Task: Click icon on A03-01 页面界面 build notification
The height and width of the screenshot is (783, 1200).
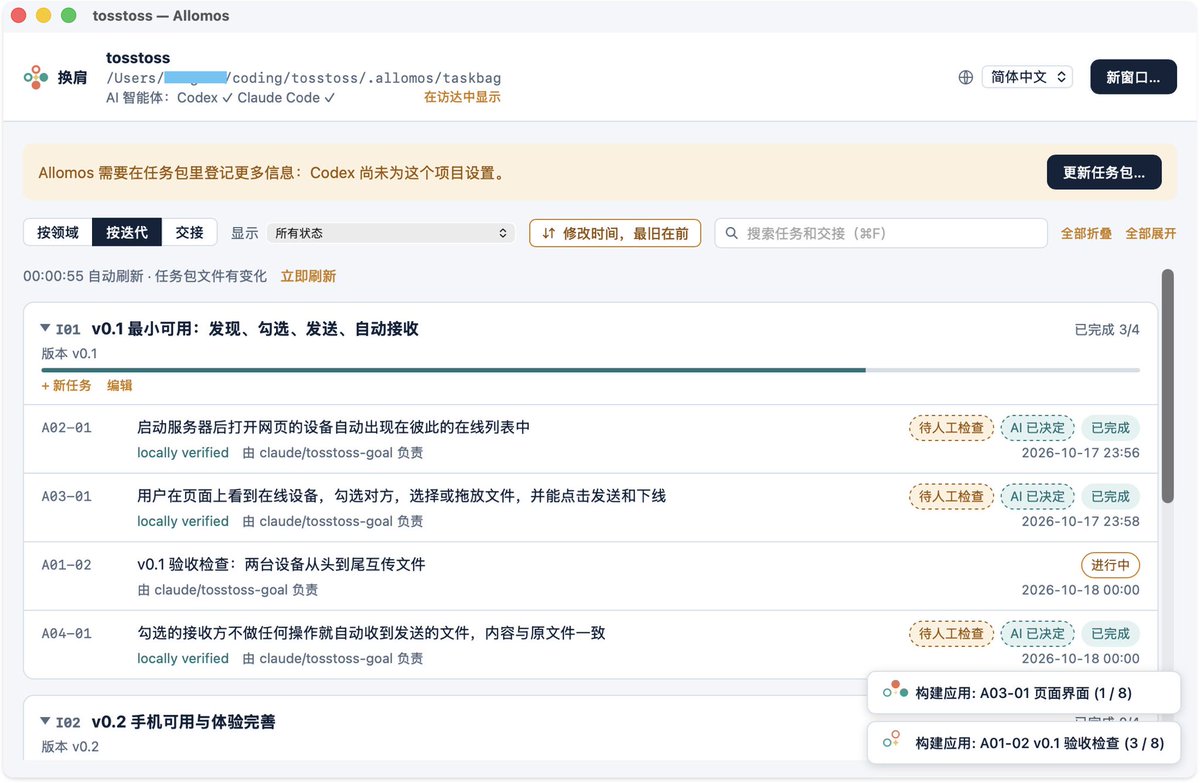Action: pos(895,692)
